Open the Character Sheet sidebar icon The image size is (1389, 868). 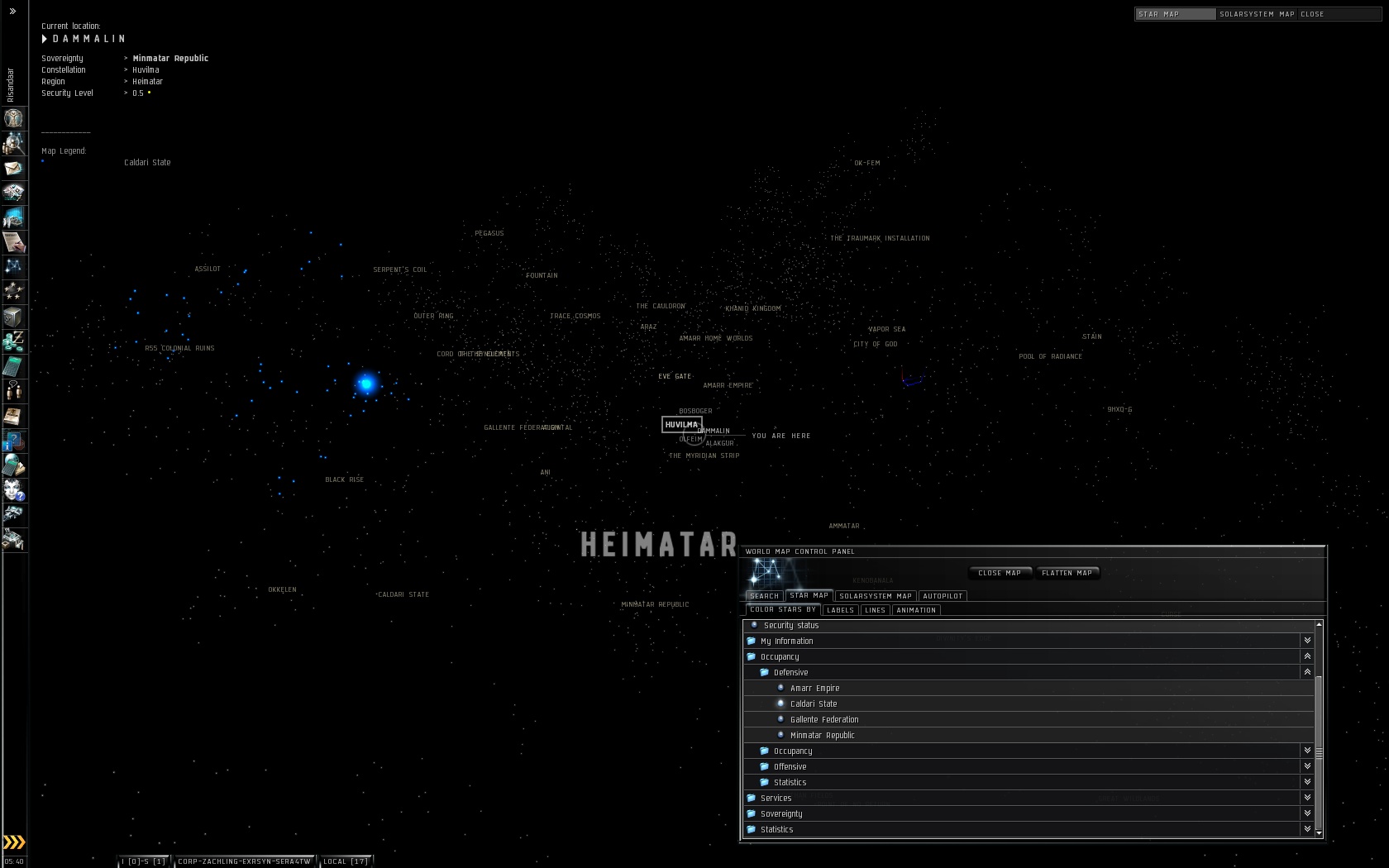(x=14, y=118)
